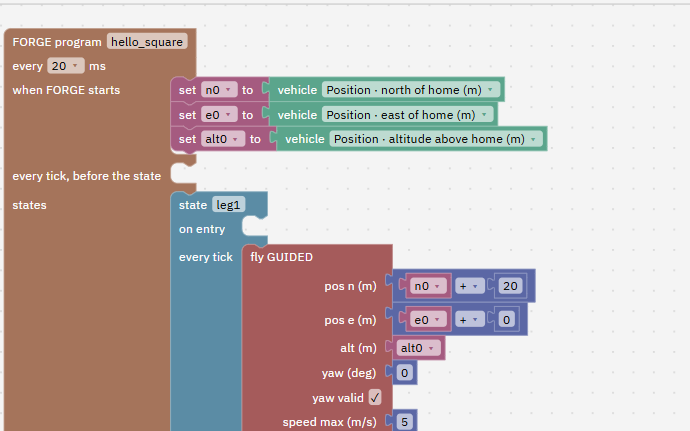Image resolution: width=690 pixels, height=431 pixels.
Task: Edit the program name field hello_square
Action: point(147,42)
